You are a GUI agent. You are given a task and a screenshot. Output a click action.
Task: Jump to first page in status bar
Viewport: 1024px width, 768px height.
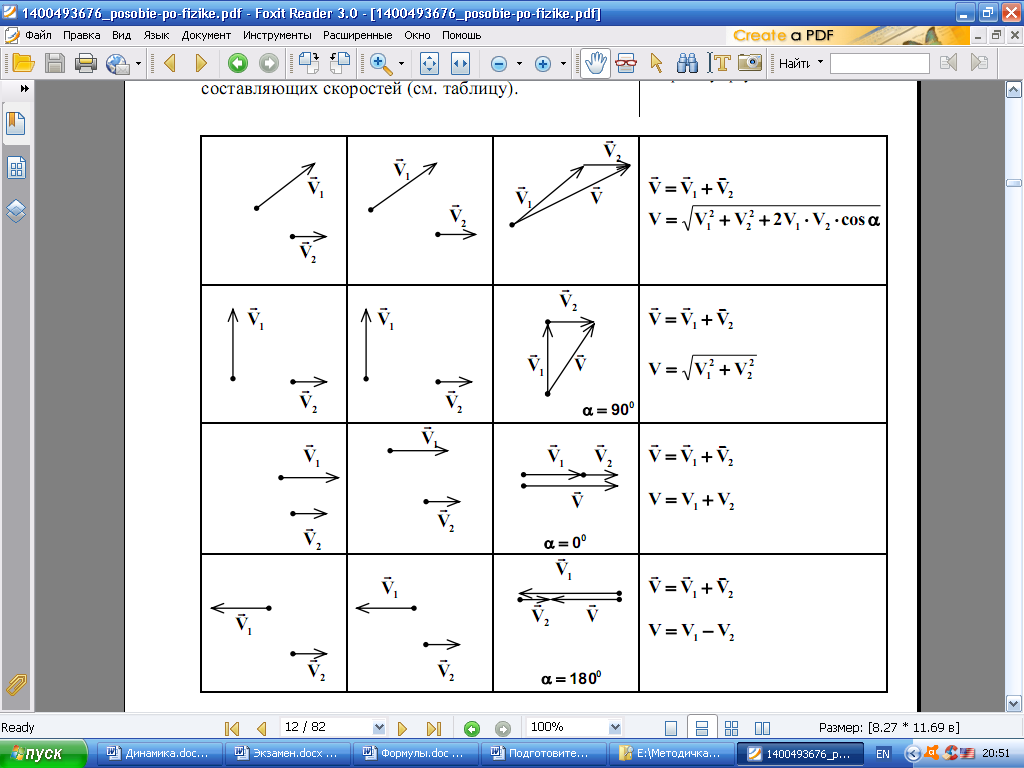pyautogui.click(x=232, y=728)
